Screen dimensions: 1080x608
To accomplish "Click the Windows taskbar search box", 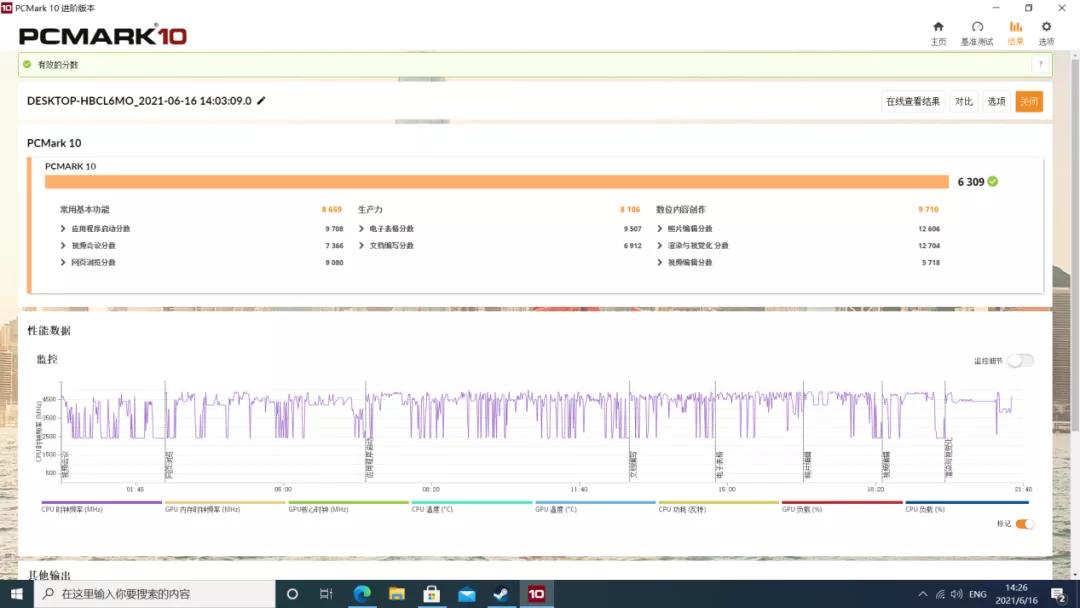I will point(155,594).
